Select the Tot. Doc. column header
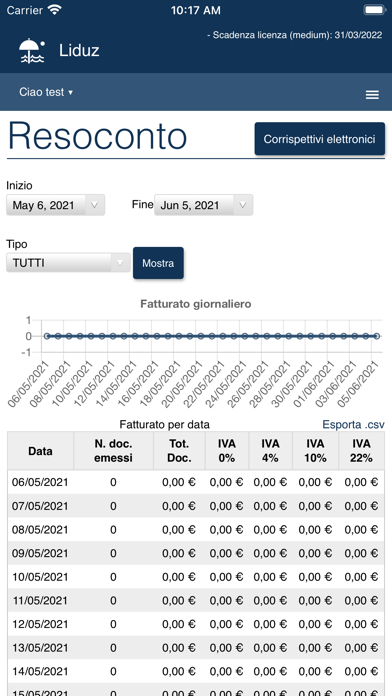Screen dimensions: 392x696 point(179,451)
